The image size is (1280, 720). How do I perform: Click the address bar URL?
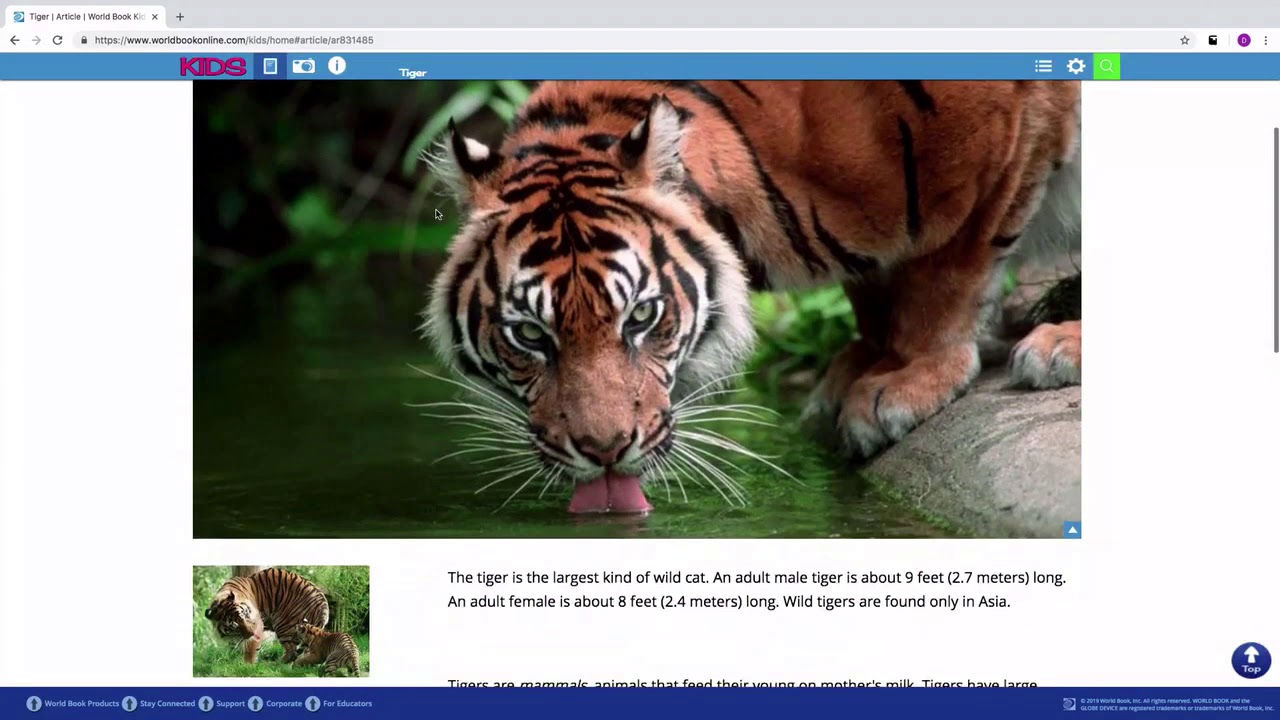[x=234, y=40]
